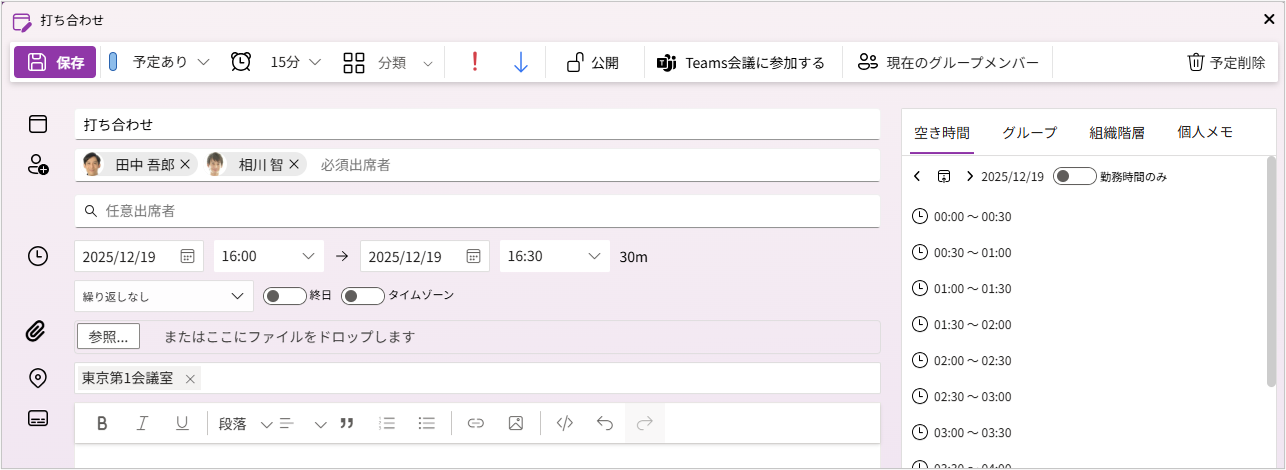Click the paperclip attachment icon
Viewport: 1286px width, 470px height.
(x=38, y=332)
